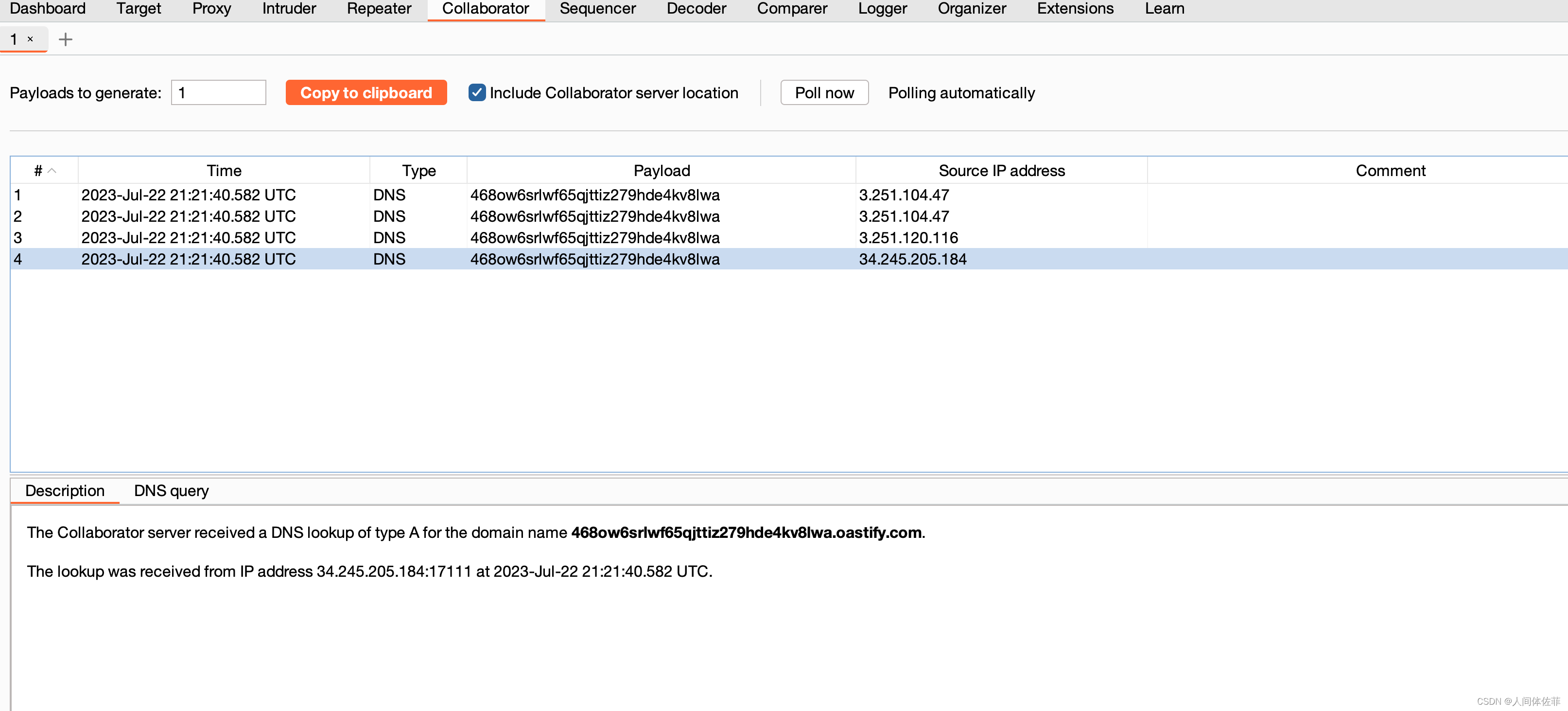Open the Intruder module
The image size is (1568, 711).
tap(289, 9)
